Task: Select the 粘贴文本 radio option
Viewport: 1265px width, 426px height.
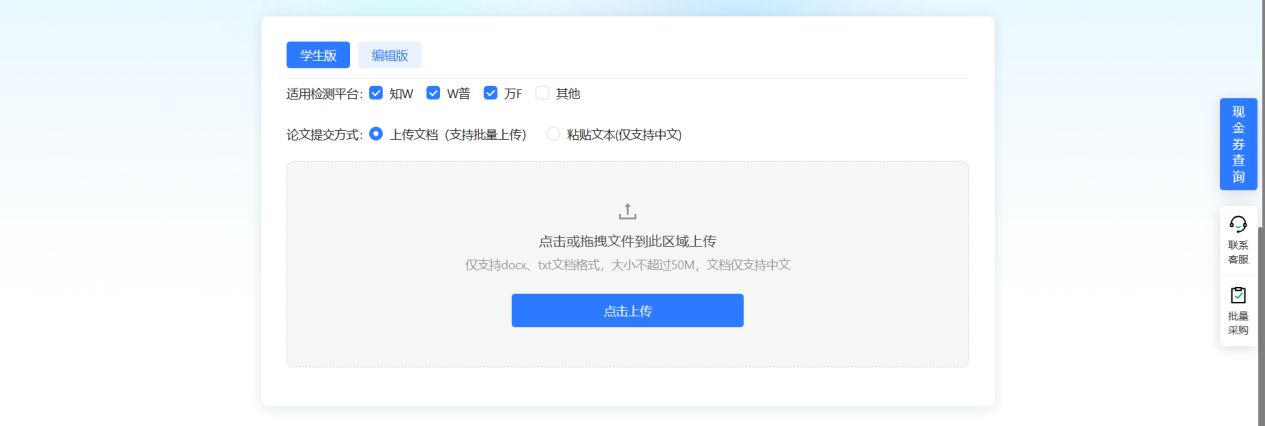Action: [553, 134]
